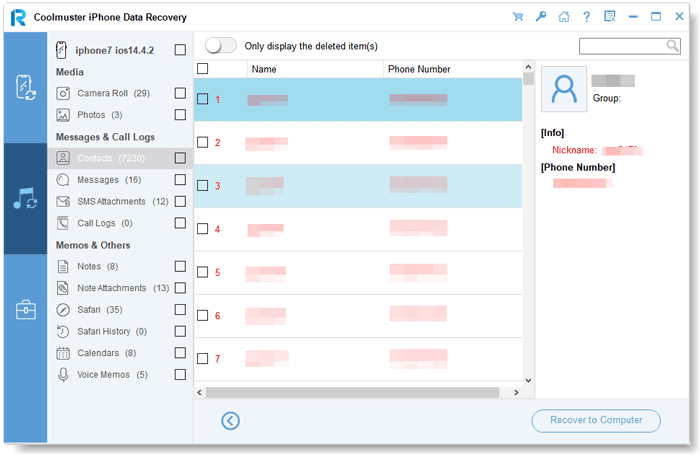Tick the checkbox for contact row 3

[203, 185]
